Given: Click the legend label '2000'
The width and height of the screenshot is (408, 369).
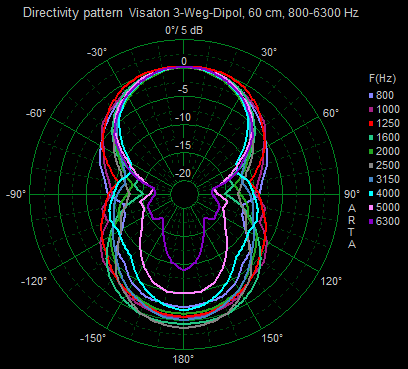Looking at the screenshot, I should (x=388, y=151).
